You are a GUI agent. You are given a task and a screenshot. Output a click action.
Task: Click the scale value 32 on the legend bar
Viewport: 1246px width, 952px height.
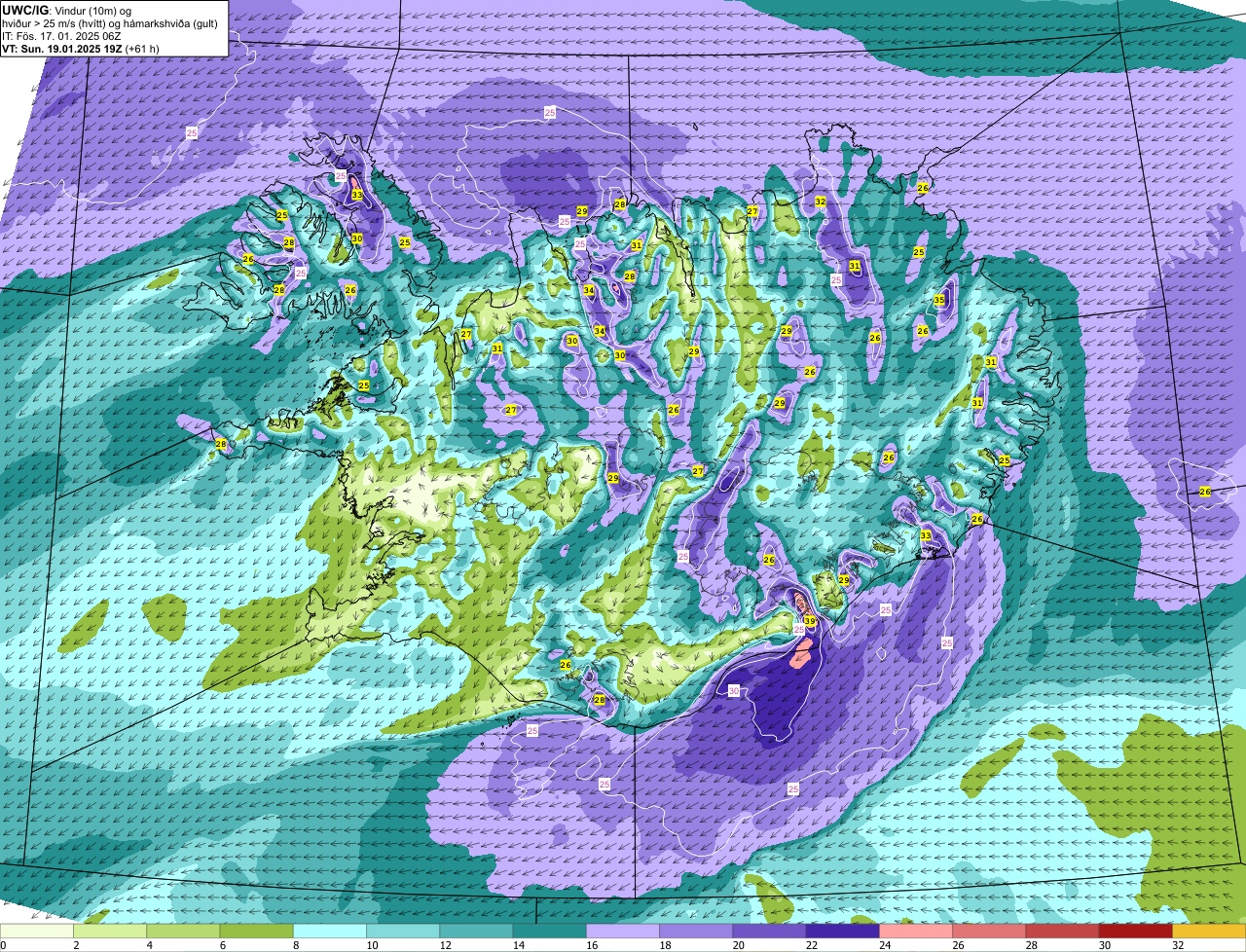point(1178,945)
